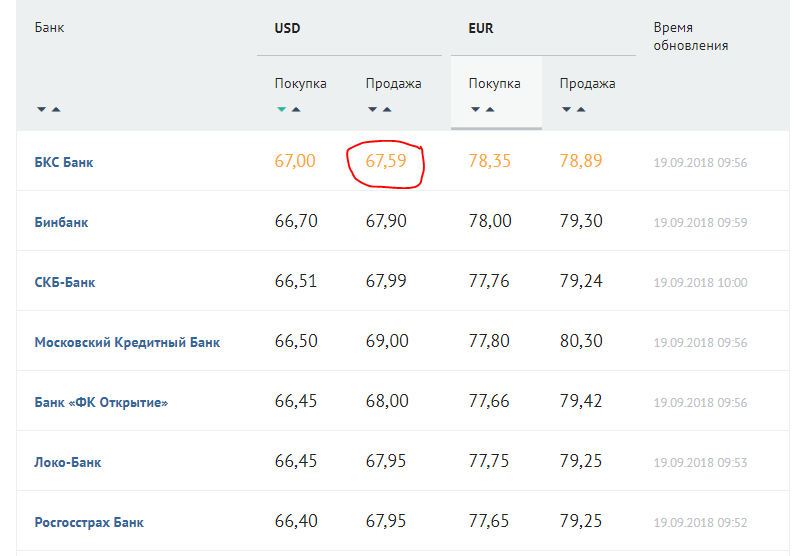Sort USD Покупка descending (green arrow)

281,109
